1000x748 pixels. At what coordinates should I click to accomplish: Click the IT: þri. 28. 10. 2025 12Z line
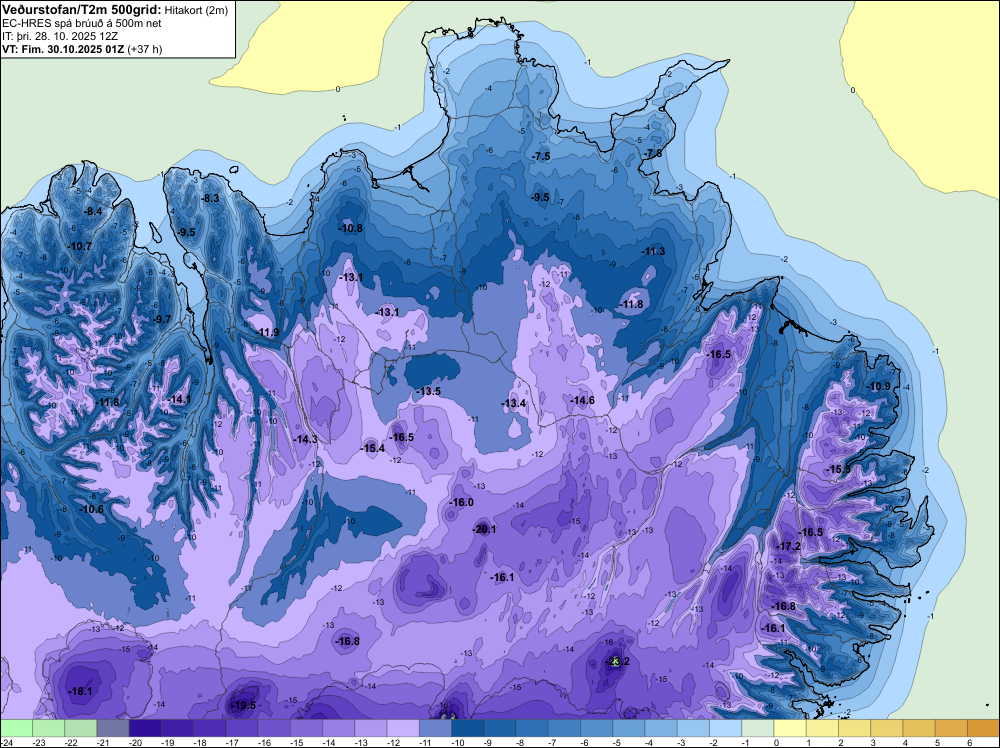[x=60, y=36]
